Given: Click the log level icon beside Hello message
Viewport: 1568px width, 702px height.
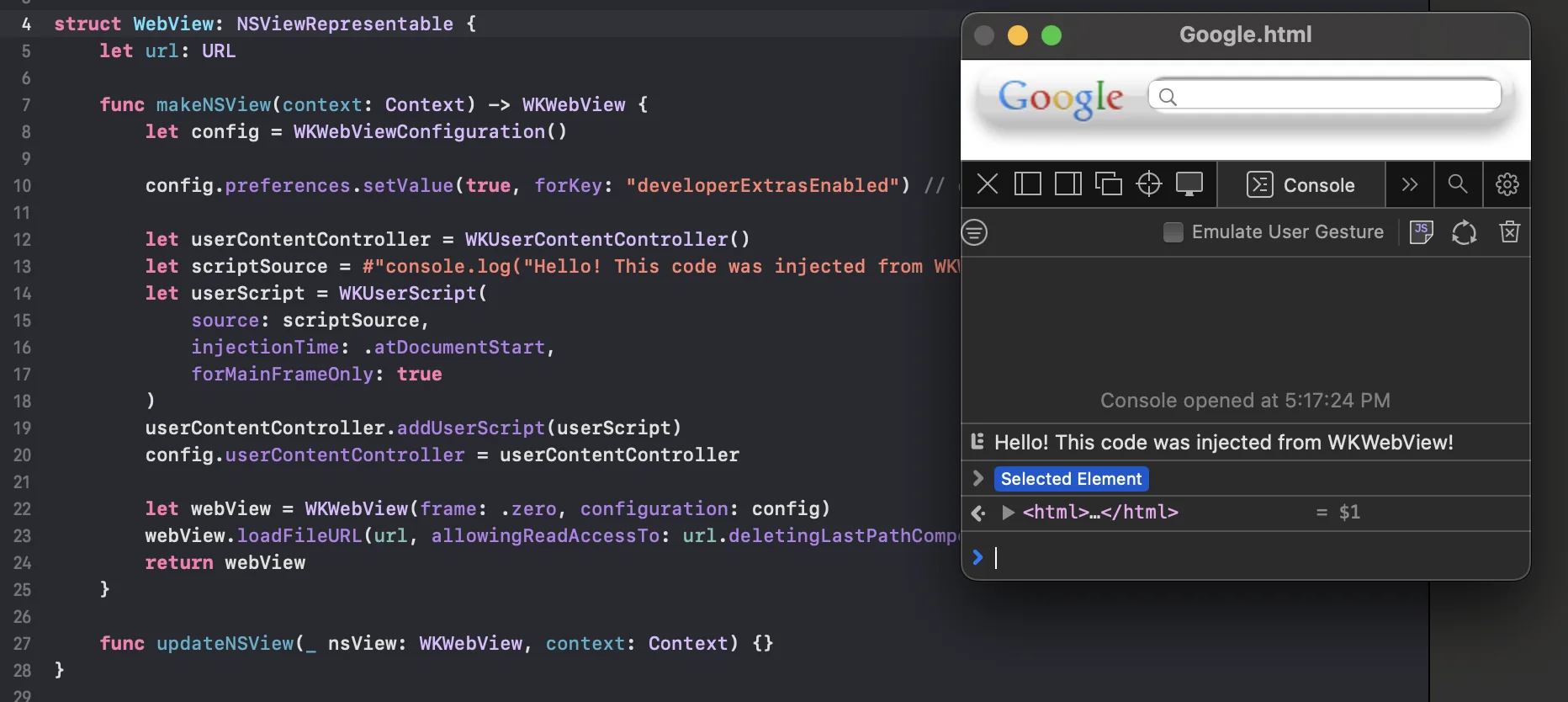Looking at the screenshot, I should (977, 442).
